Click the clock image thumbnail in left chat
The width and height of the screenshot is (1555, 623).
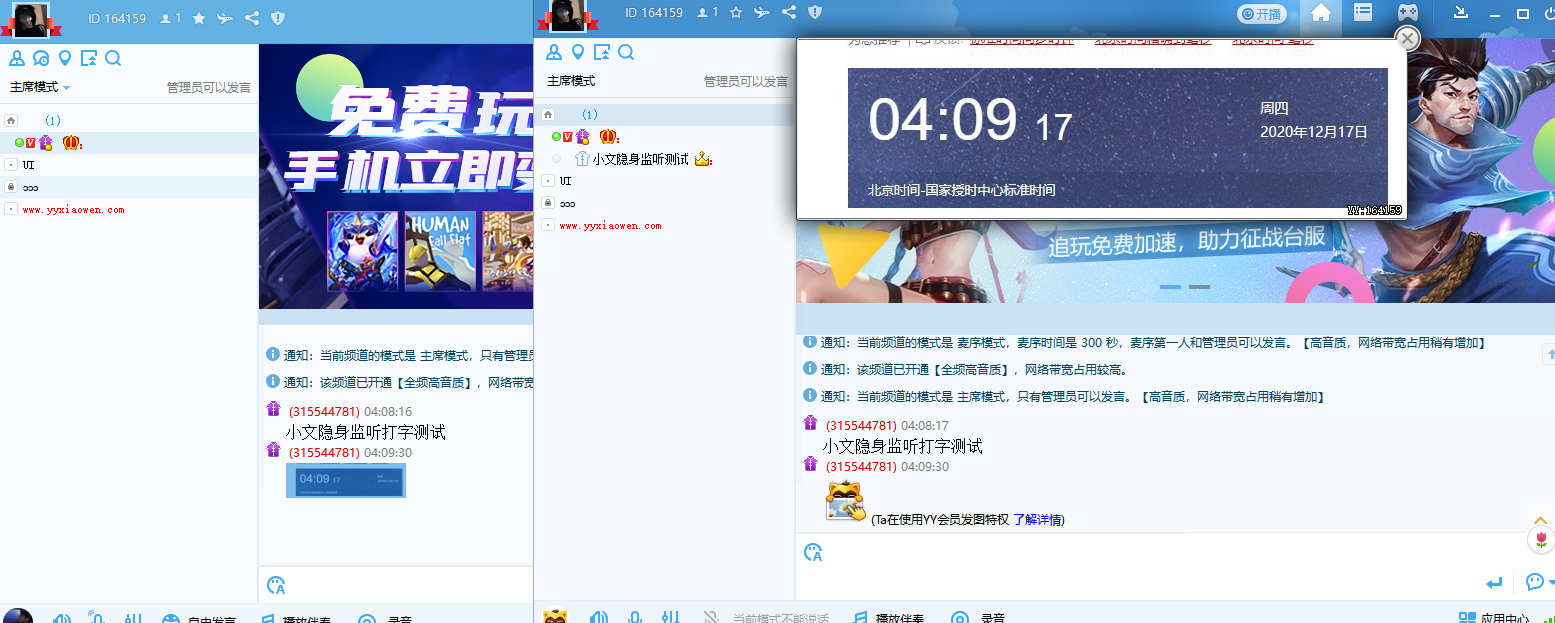346,480
